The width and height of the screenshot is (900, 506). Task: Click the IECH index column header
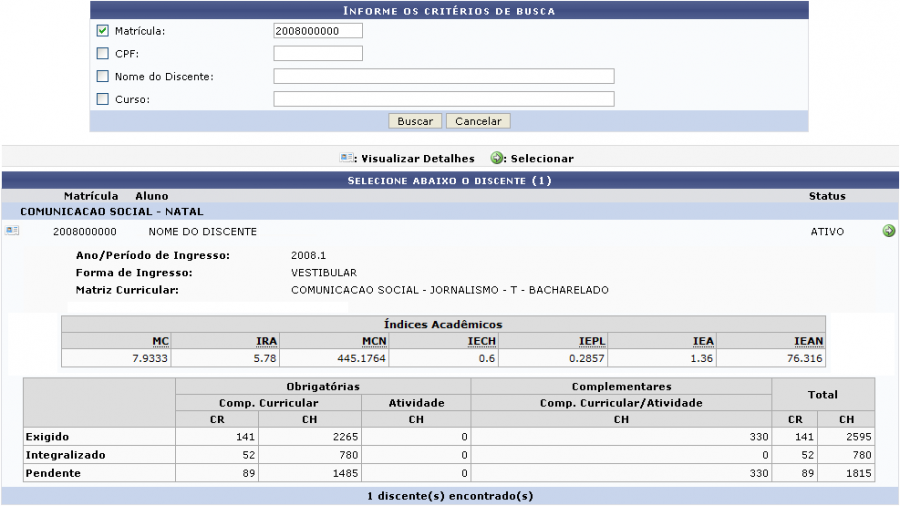482,341
